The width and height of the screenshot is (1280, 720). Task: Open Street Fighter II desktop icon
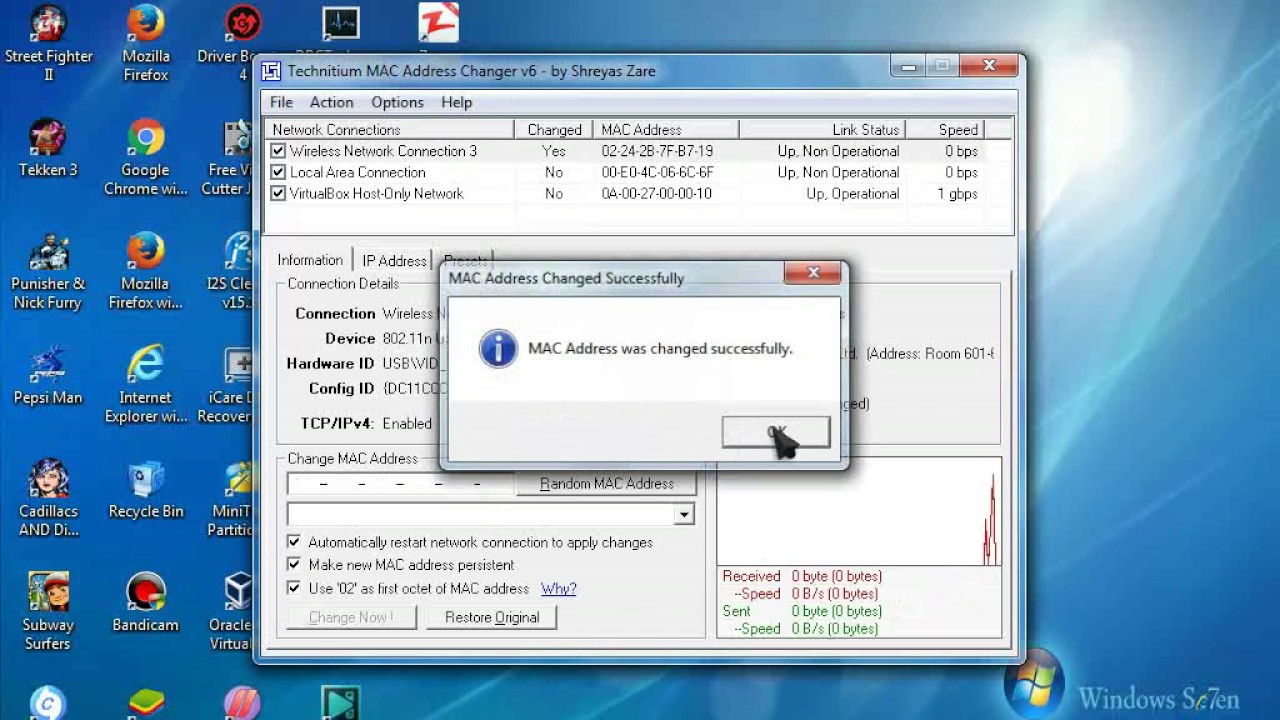pyautogui.click(x=48, y=44)
